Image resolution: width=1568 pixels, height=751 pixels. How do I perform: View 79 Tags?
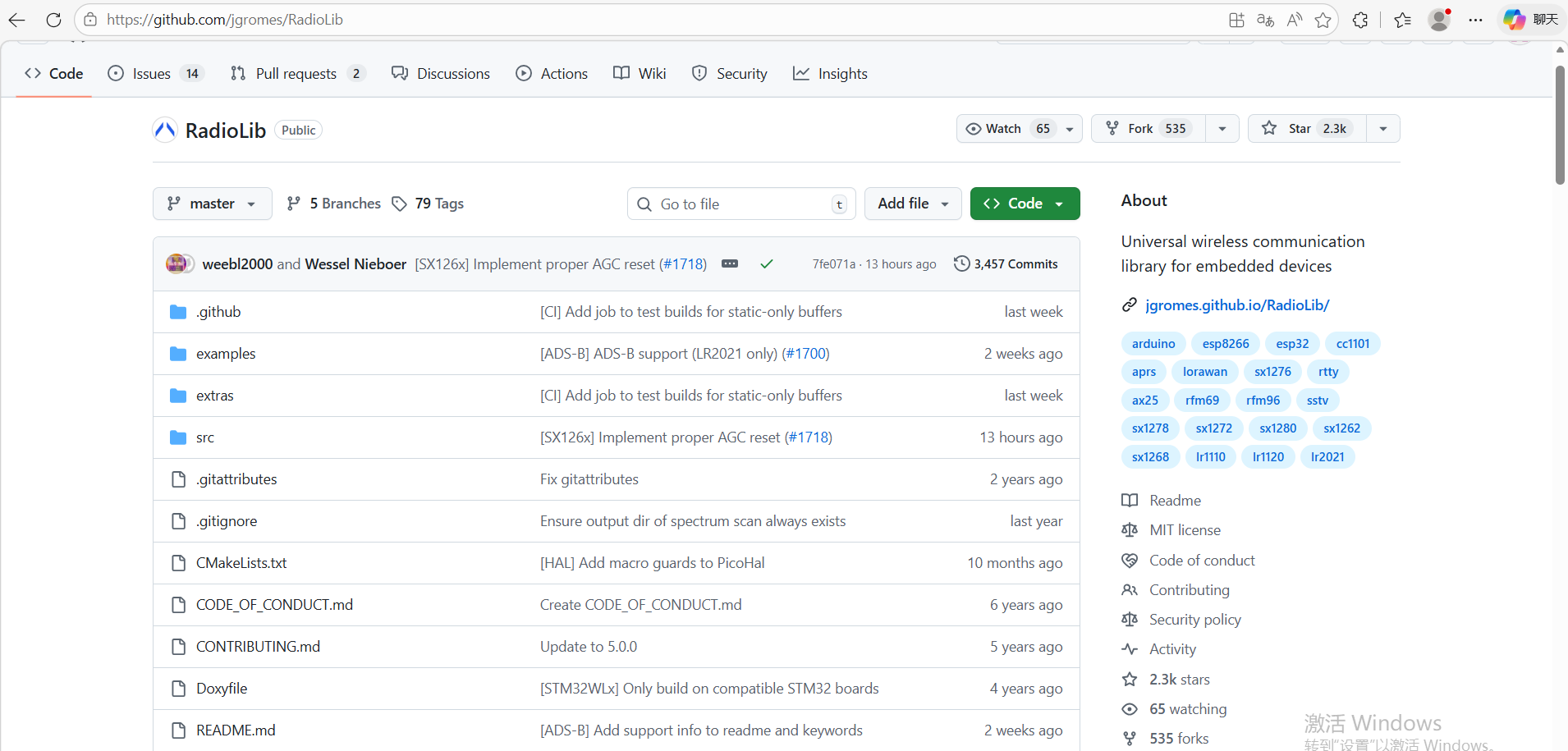(x=428, y=204)
